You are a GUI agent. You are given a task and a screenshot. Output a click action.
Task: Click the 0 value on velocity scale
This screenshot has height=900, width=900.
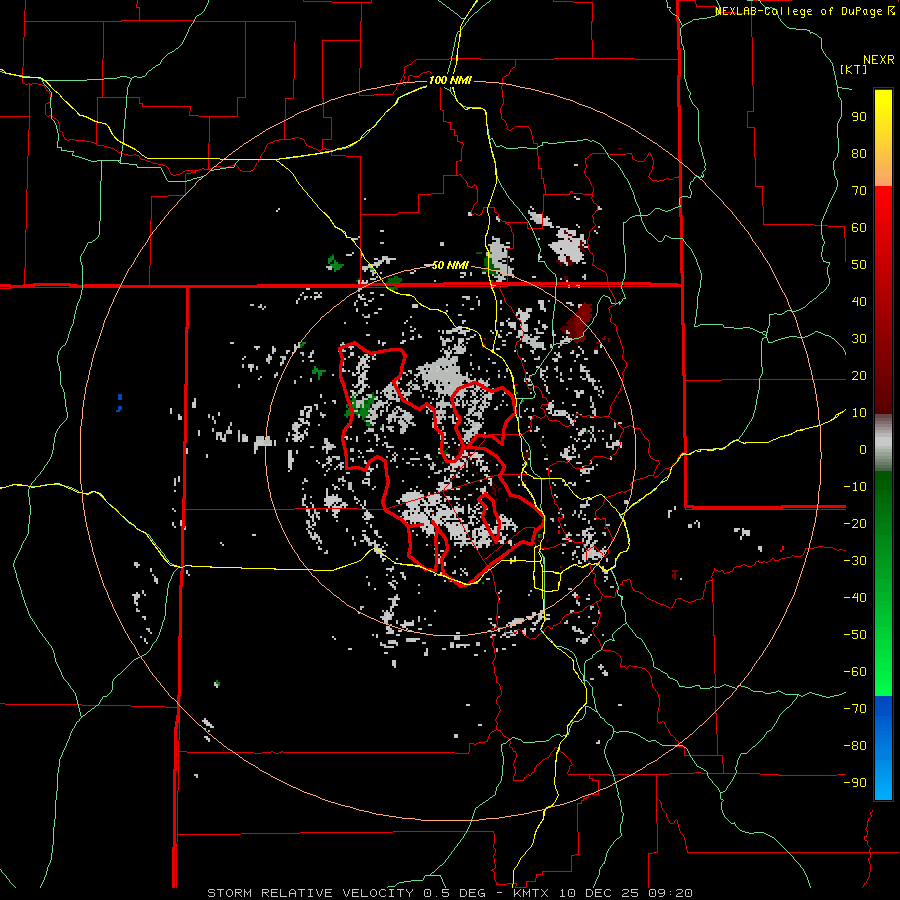tap(861, 450)
